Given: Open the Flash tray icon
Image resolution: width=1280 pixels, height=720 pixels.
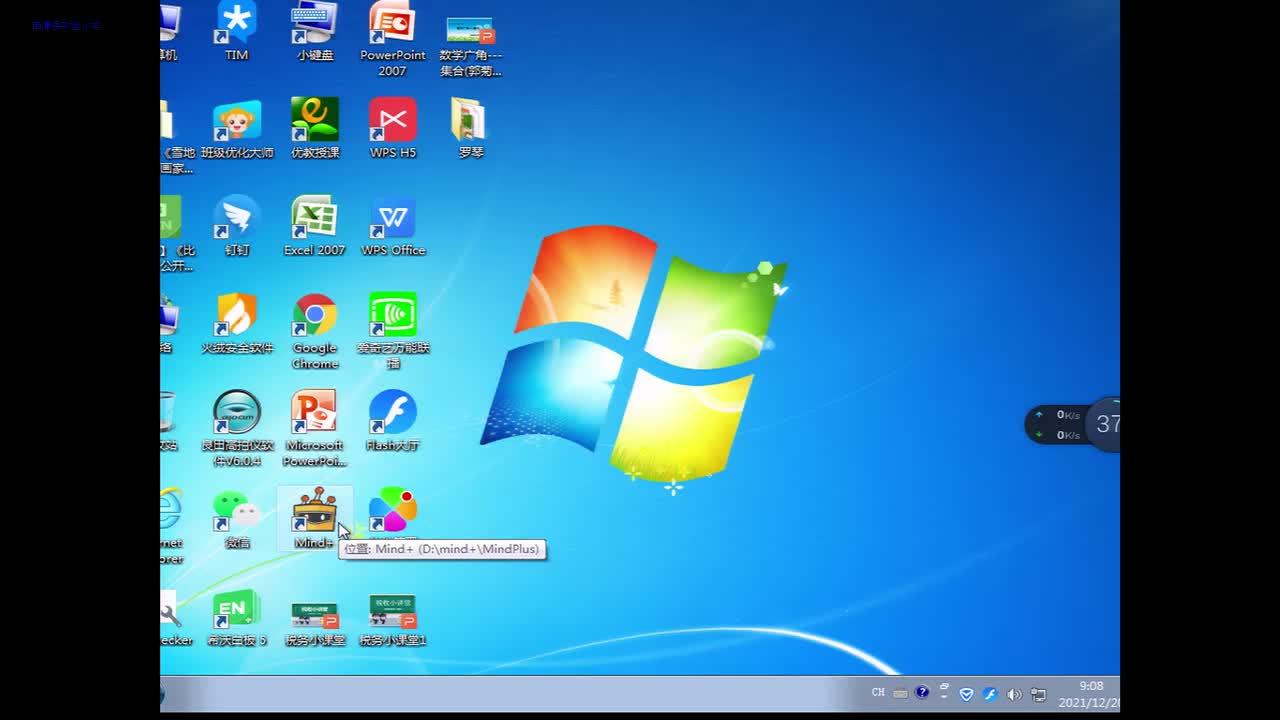Looking at the screenshot, I should (x=990, y=694).
